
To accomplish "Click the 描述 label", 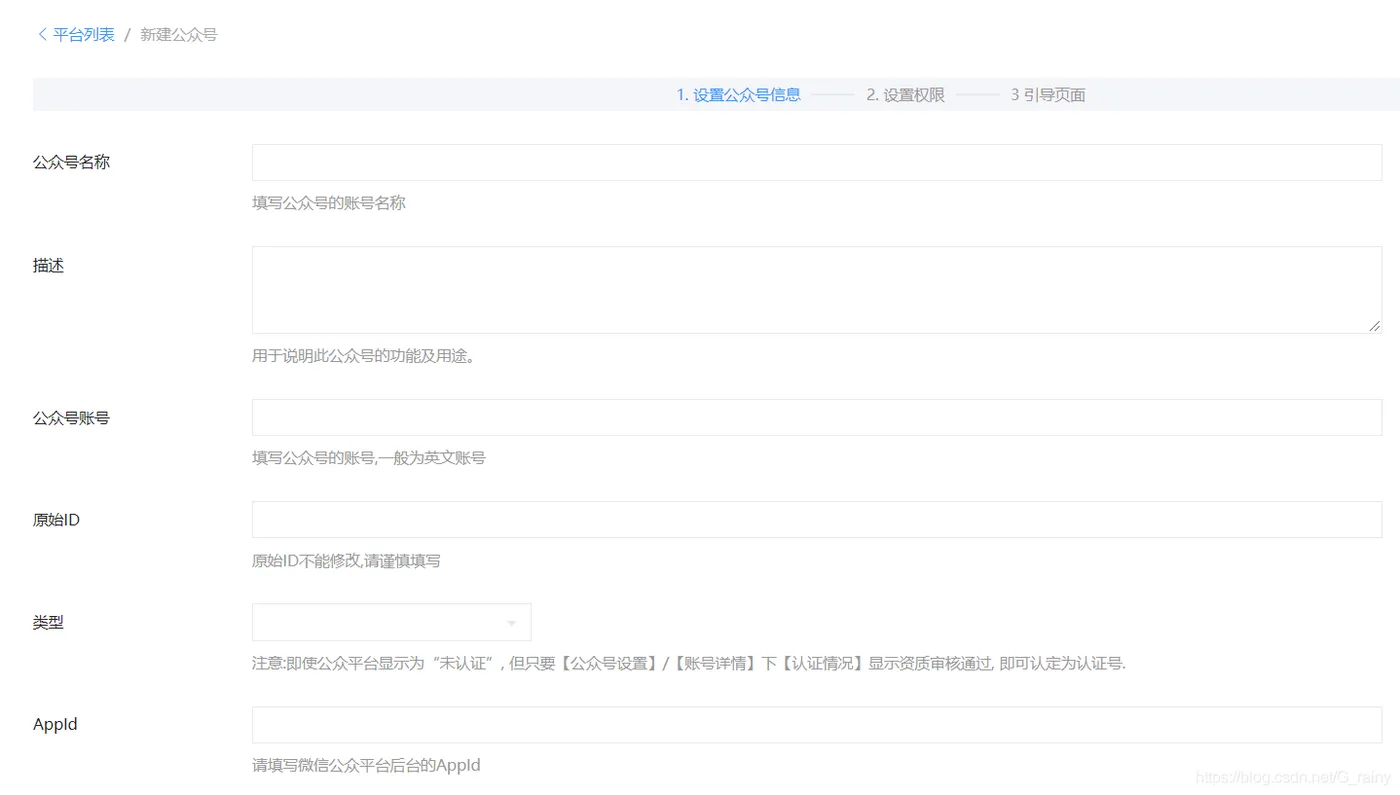I will (x=48, y=266).
